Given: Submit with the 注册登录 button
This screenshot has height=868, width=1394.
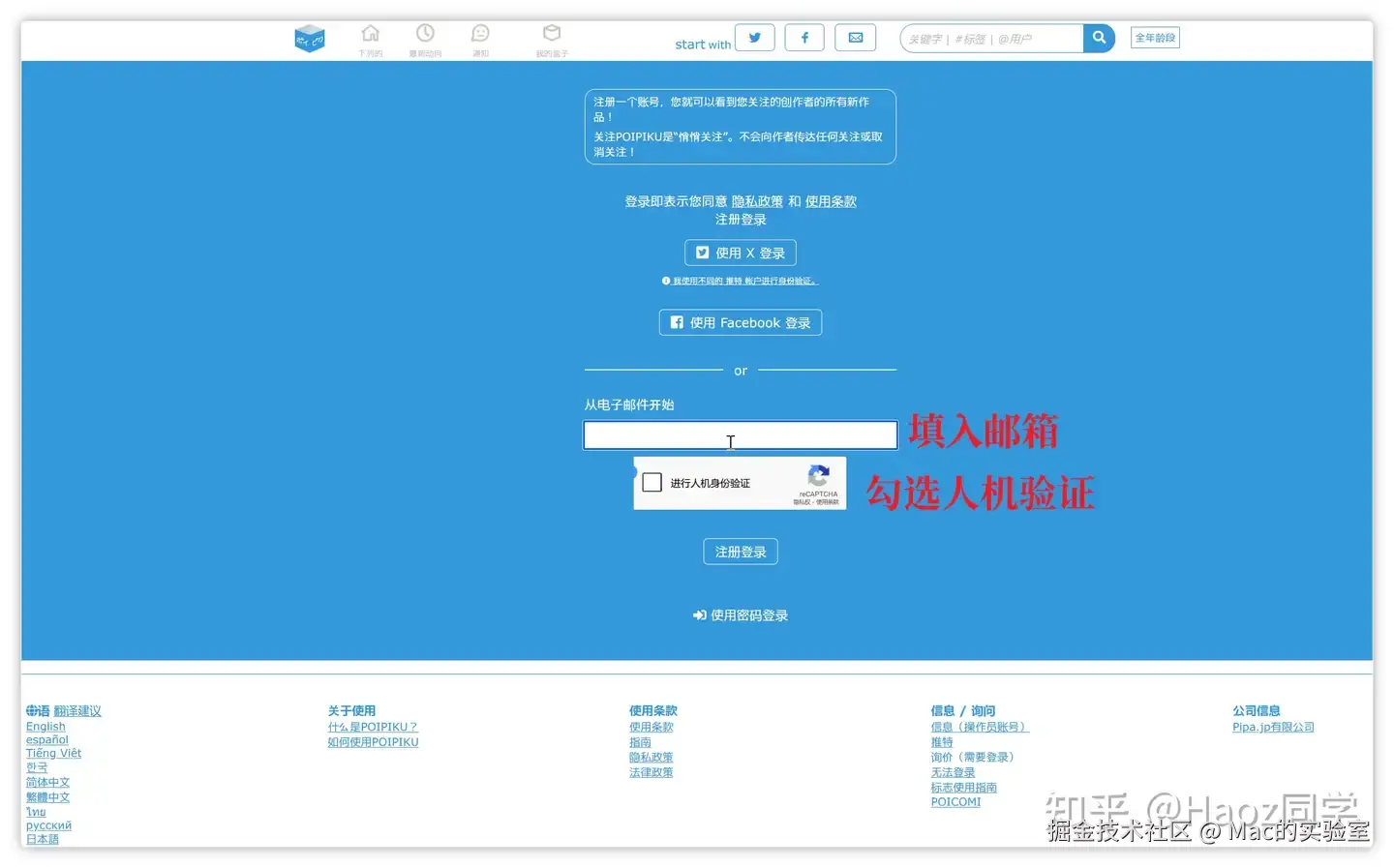Looking at the screenshot, I should pyautogui.click(x=741, y=552).
